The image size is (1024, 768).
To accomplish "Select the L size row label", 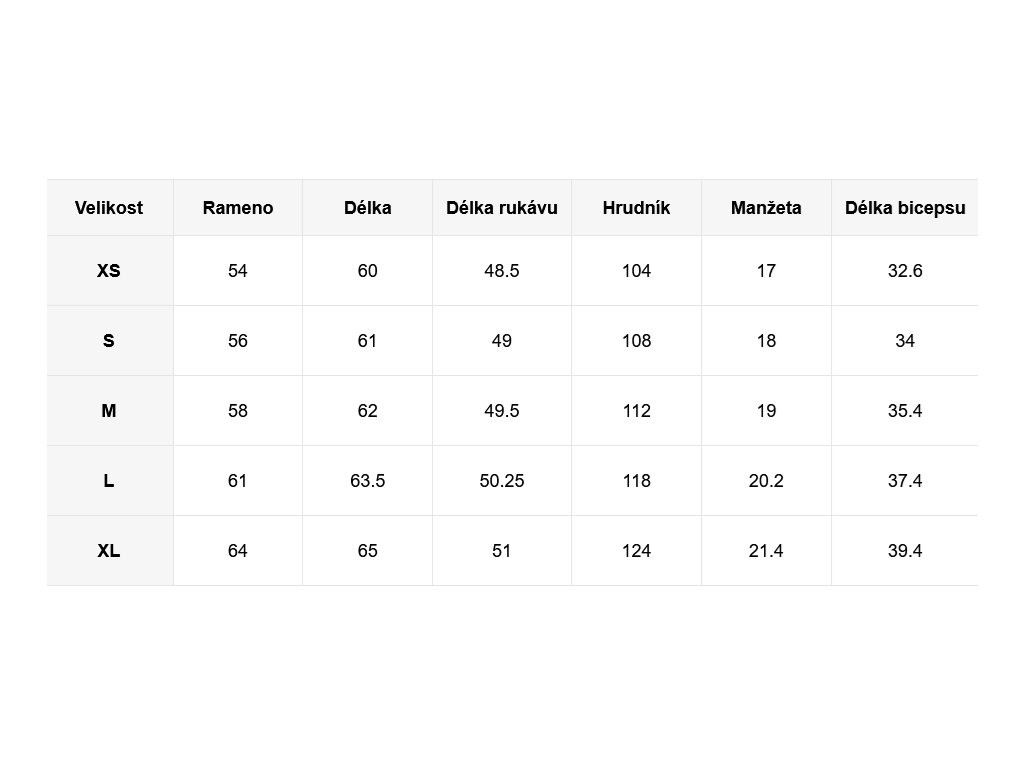I will [109, 480].
